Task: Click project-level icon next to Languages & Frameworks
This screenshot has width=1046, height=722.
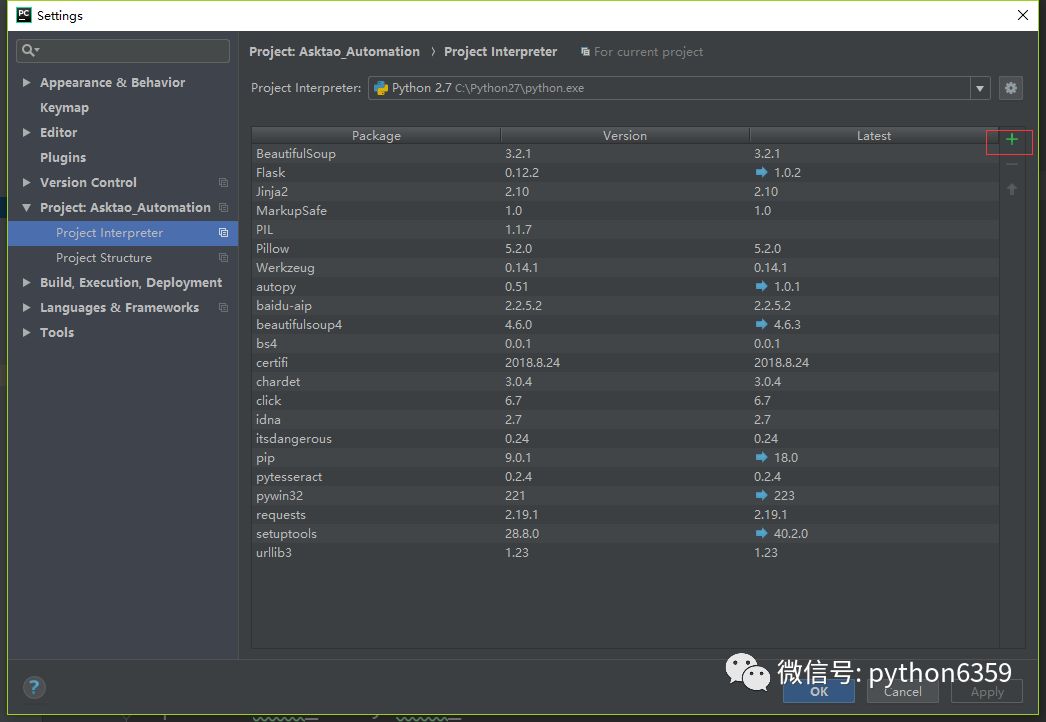Action: pyautogui.click(x=223, y=308)
